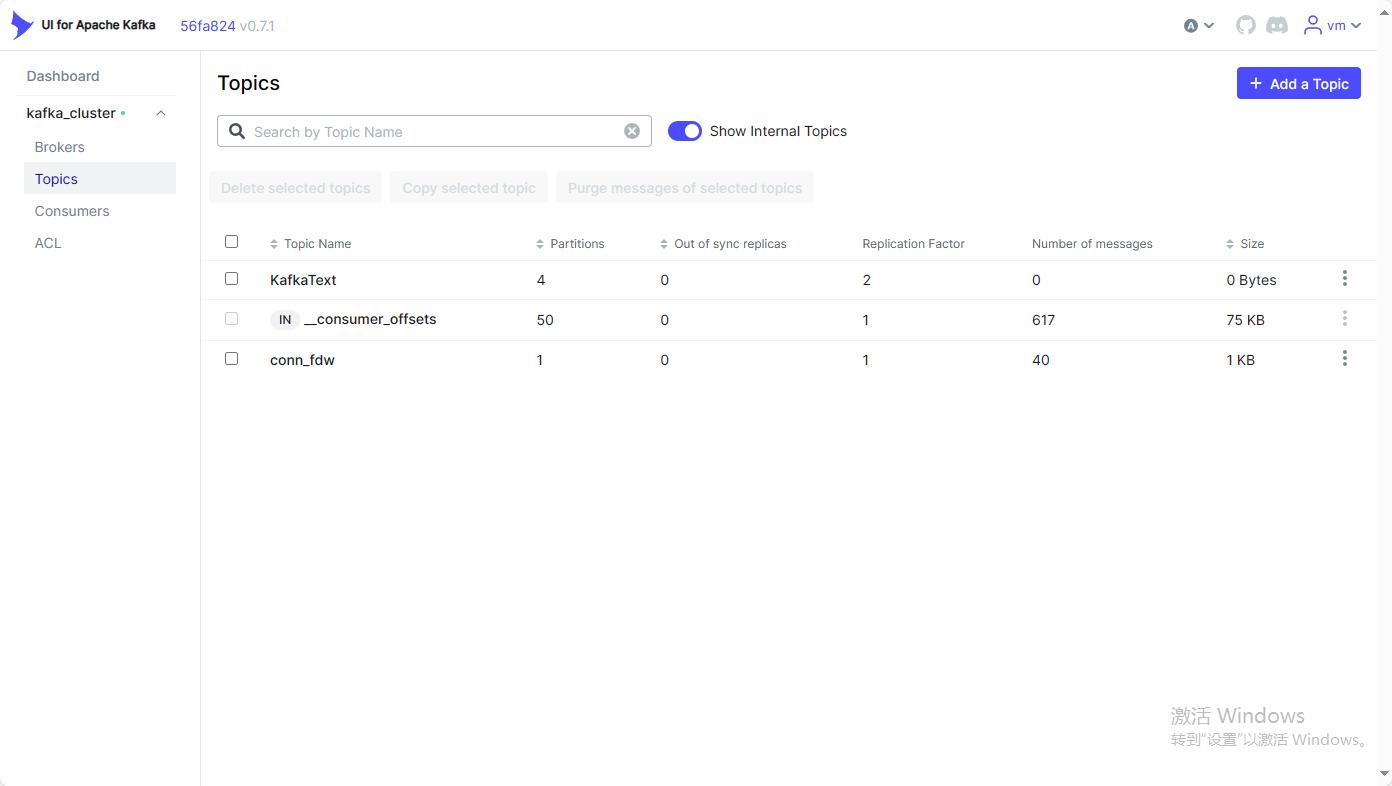Open Consumers in the sidebar
This screenshot has width=1392, height=786.
72,211
